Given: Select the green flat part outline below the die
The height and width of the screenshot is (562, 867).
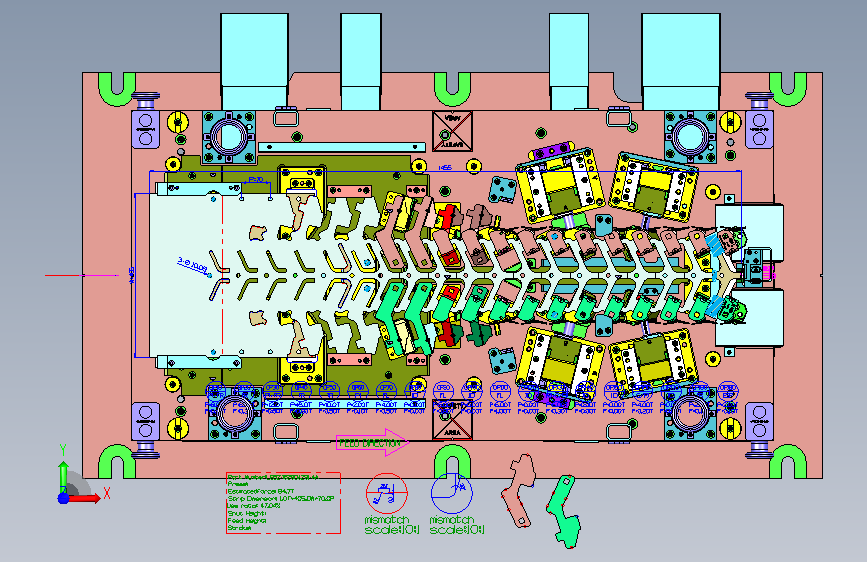Looking at the screenshot, I should tap(565, 512).
